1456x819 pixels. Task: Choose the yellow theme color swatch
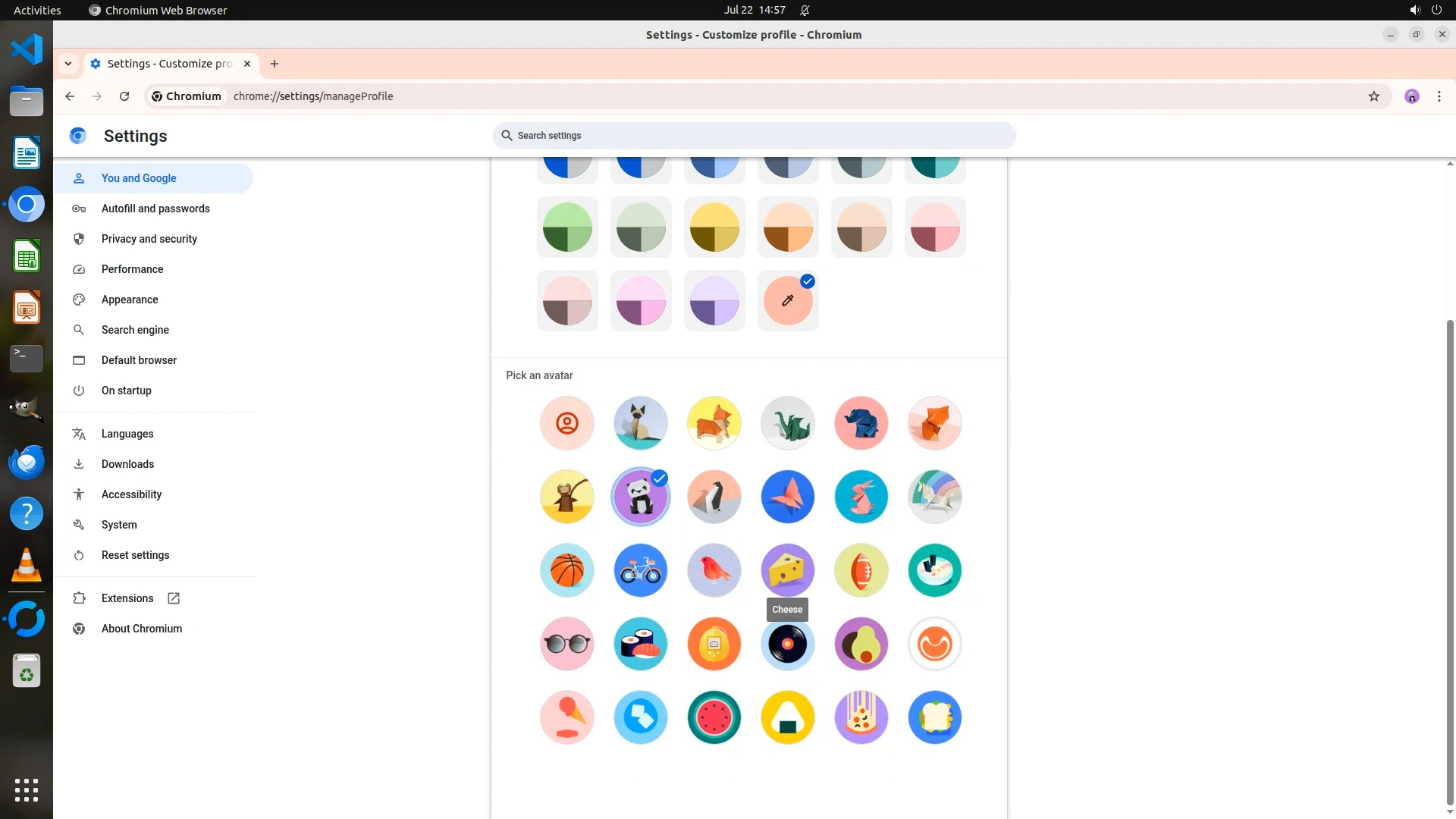click(714, 227)
